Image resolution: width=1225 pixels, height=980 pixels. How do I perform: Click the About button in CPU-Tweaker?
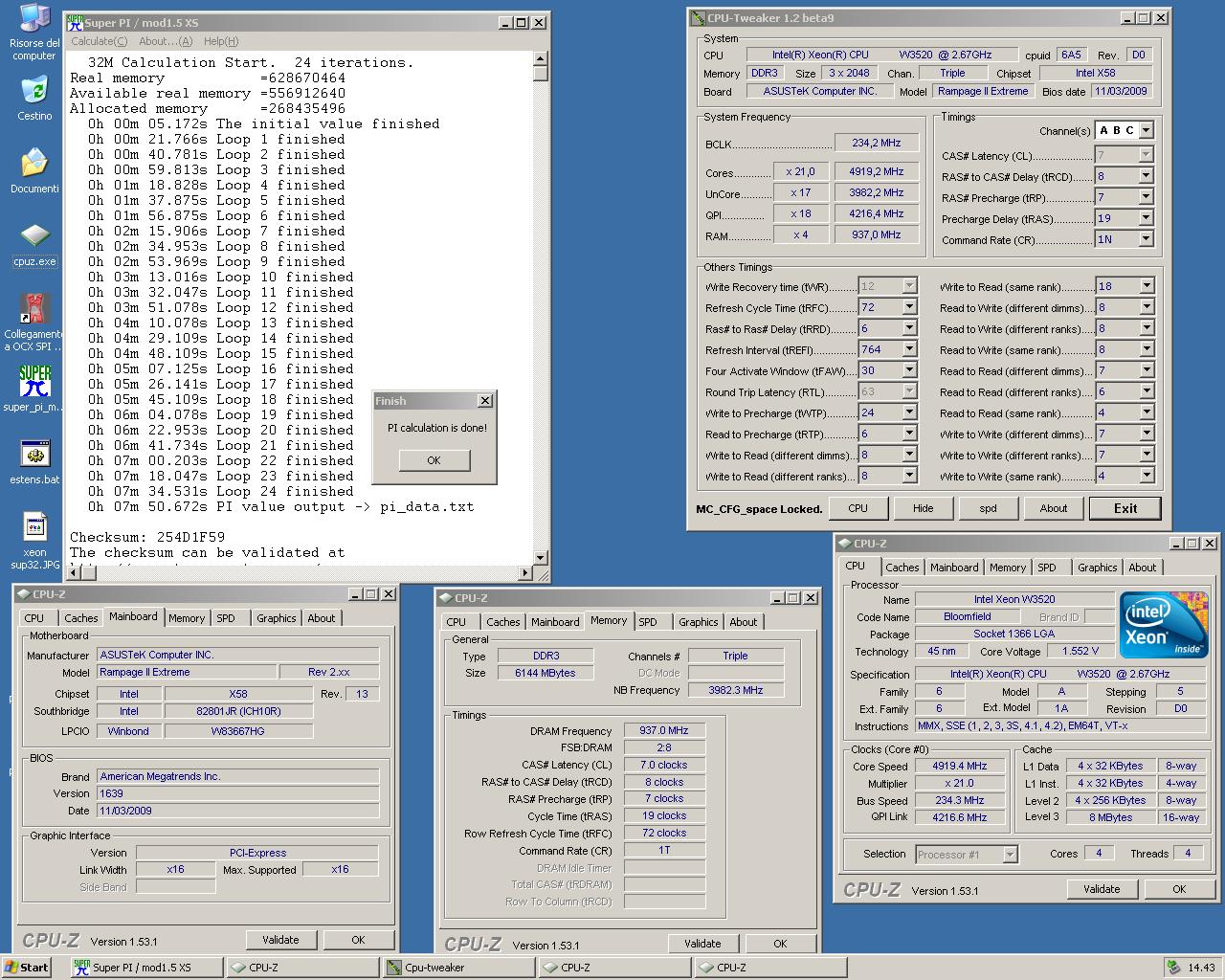pyautogui.click(x=1053, y=508)
